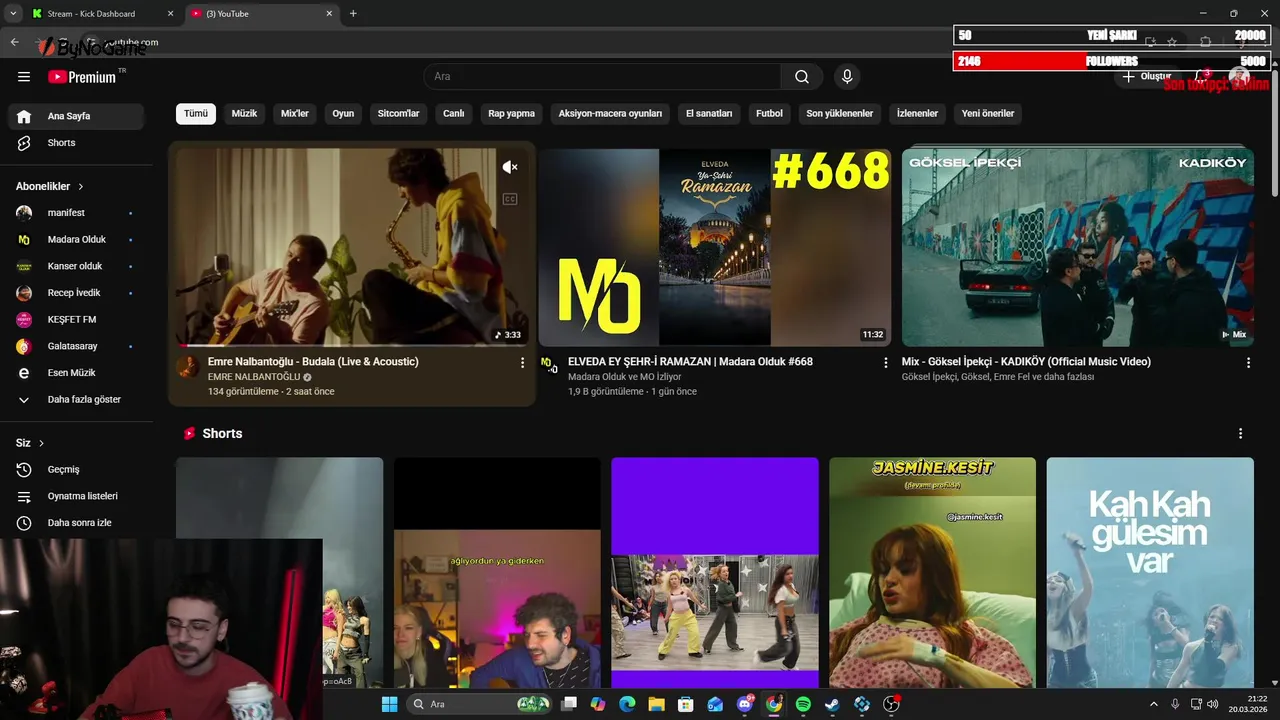
Task: Select the Canlı filter chip
Action: click(x=454, y=114)
